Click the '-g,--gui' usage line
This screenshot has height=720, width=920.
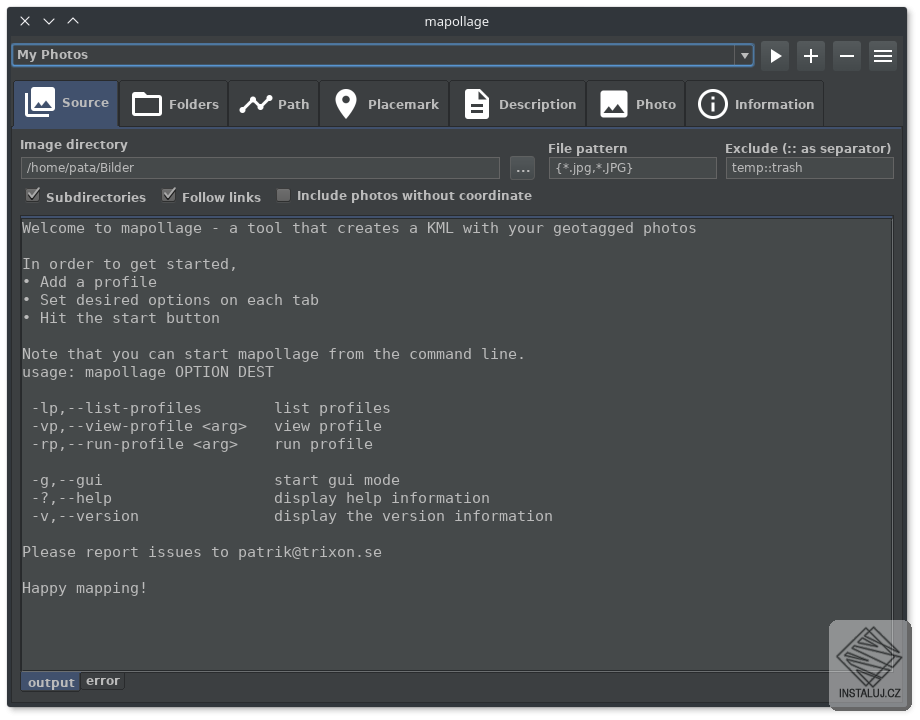pyautogui.click(x=215, y=480)
